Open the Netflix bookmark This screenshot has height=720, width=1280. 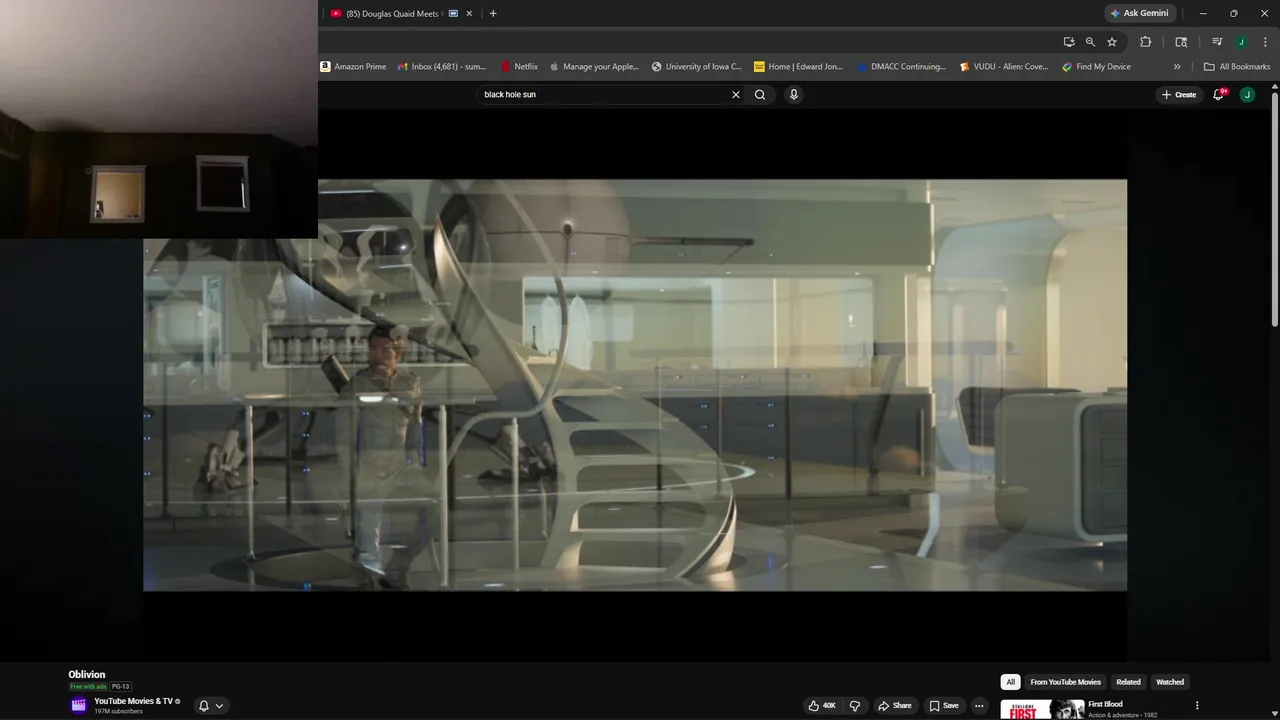click(x=519, y=67)
